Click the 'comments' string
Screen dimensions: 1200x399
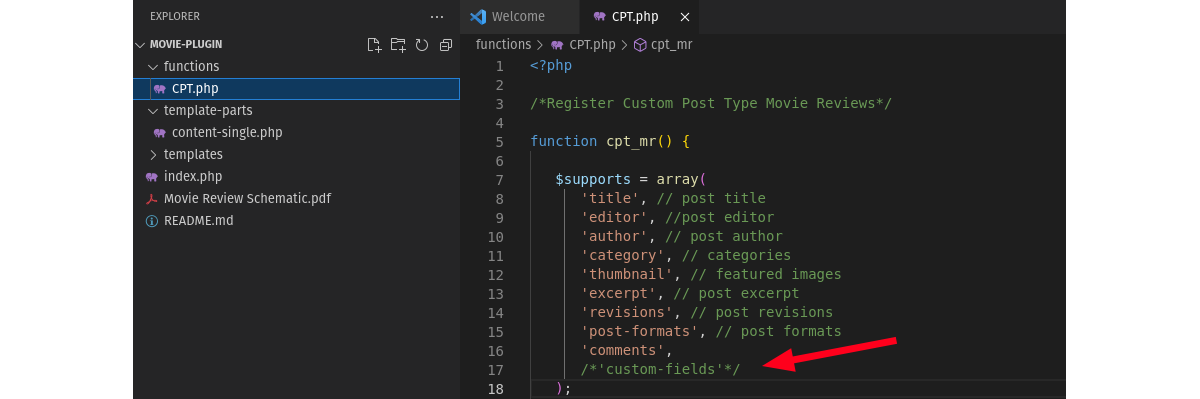[x=623, y=351]
